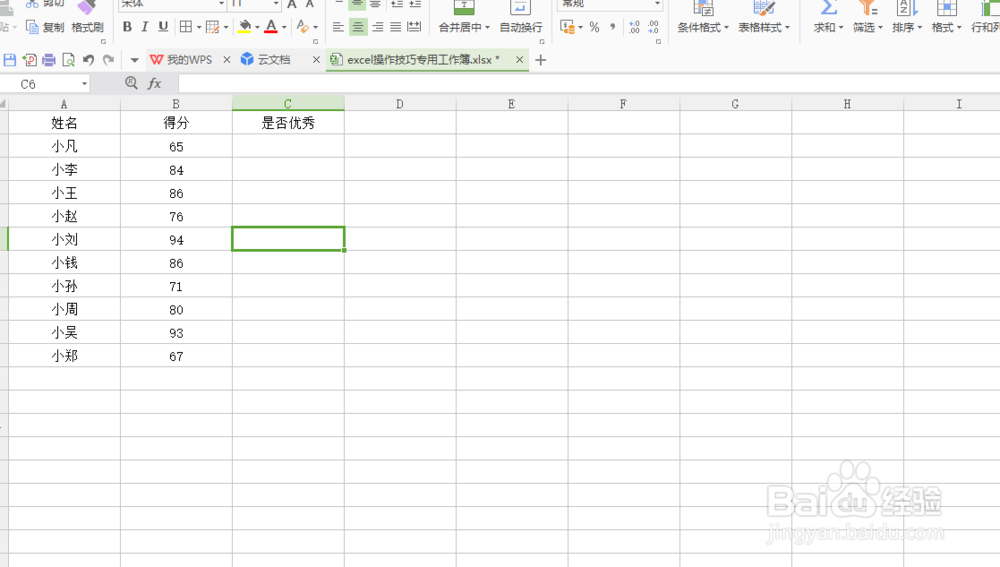
Task: Close the 我的WPS tab
Action: point(226,60)
